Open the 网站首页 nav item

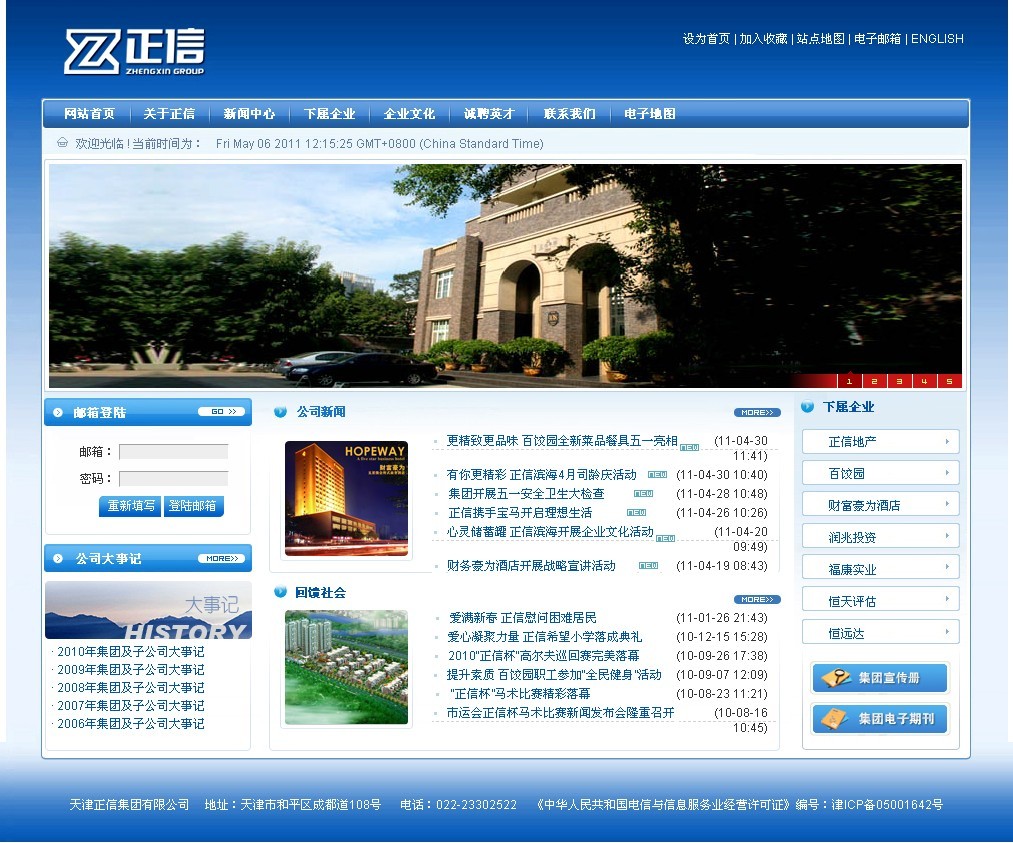[89, 114]
